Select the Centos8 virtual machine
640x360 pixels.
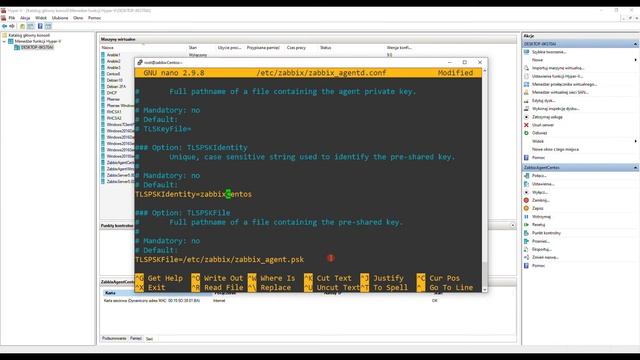[113, 74]
